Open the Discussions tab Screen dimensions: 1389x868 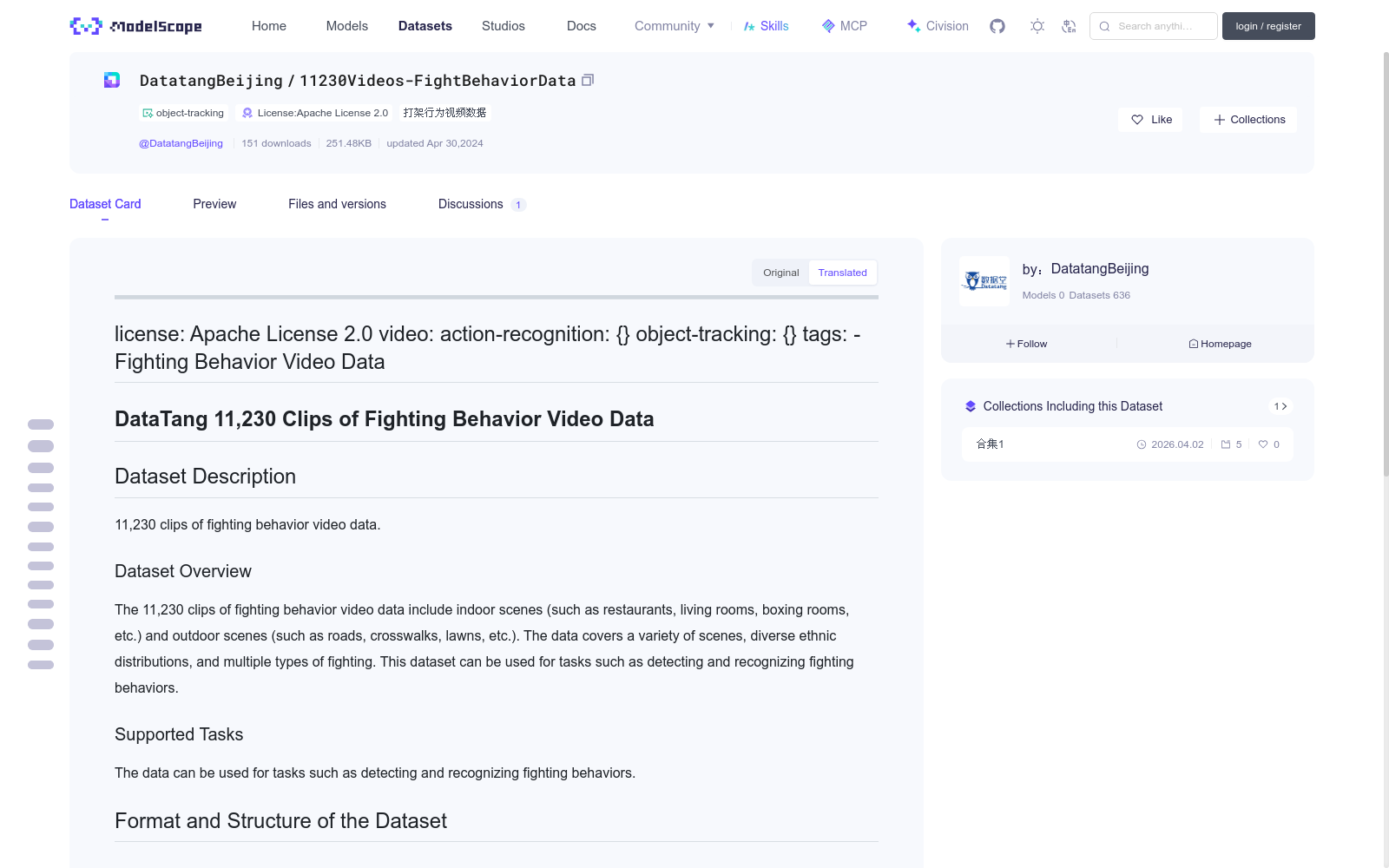(x=482, y=204)
